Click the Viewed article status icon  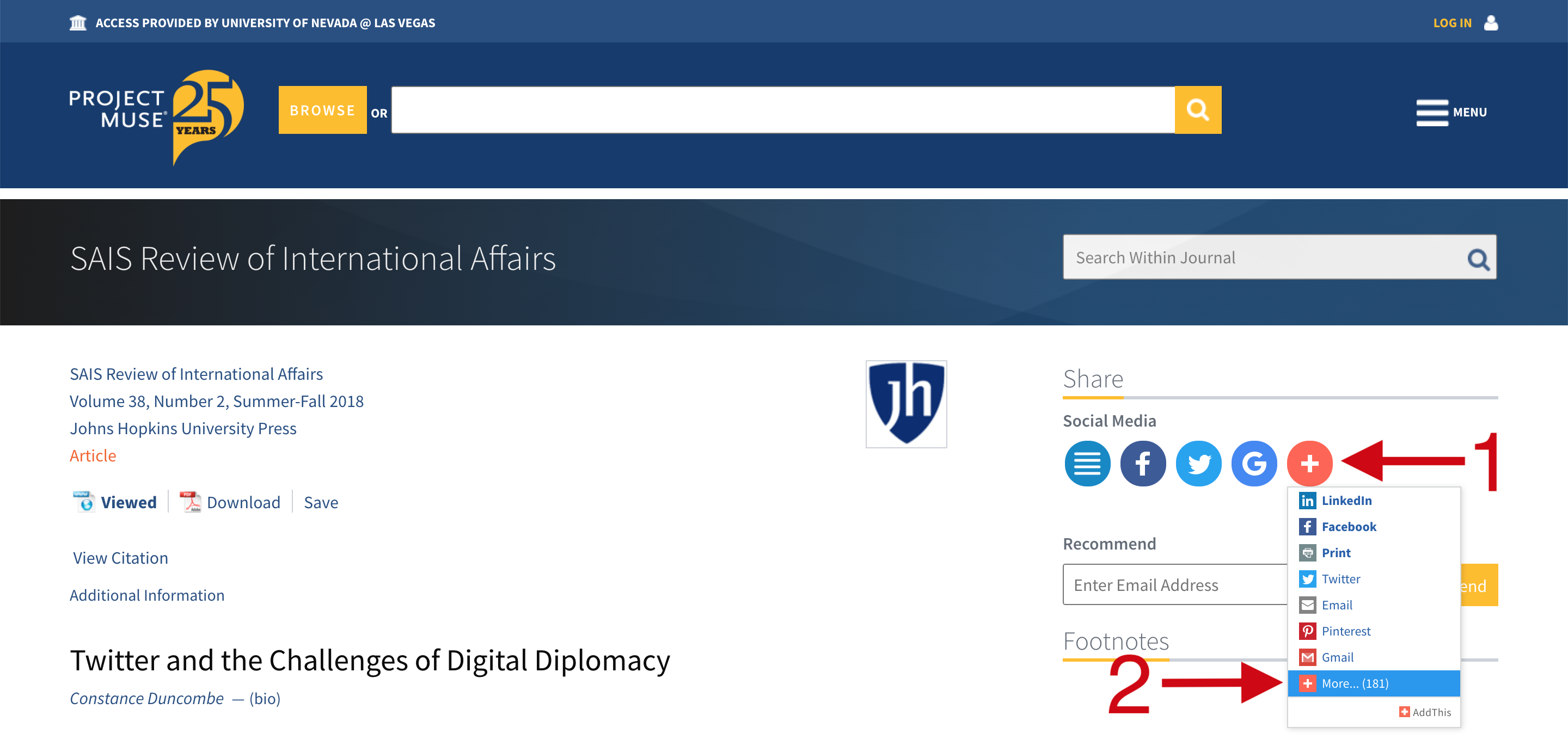pyautogui.click(x=82, y=501)
